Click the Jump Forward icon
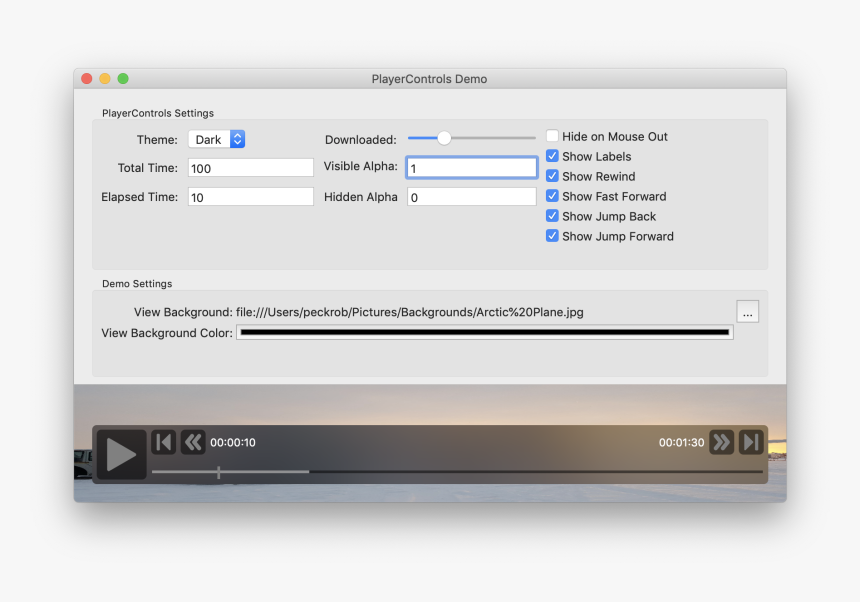Screen dimensions: 860x602 point(749,442)
